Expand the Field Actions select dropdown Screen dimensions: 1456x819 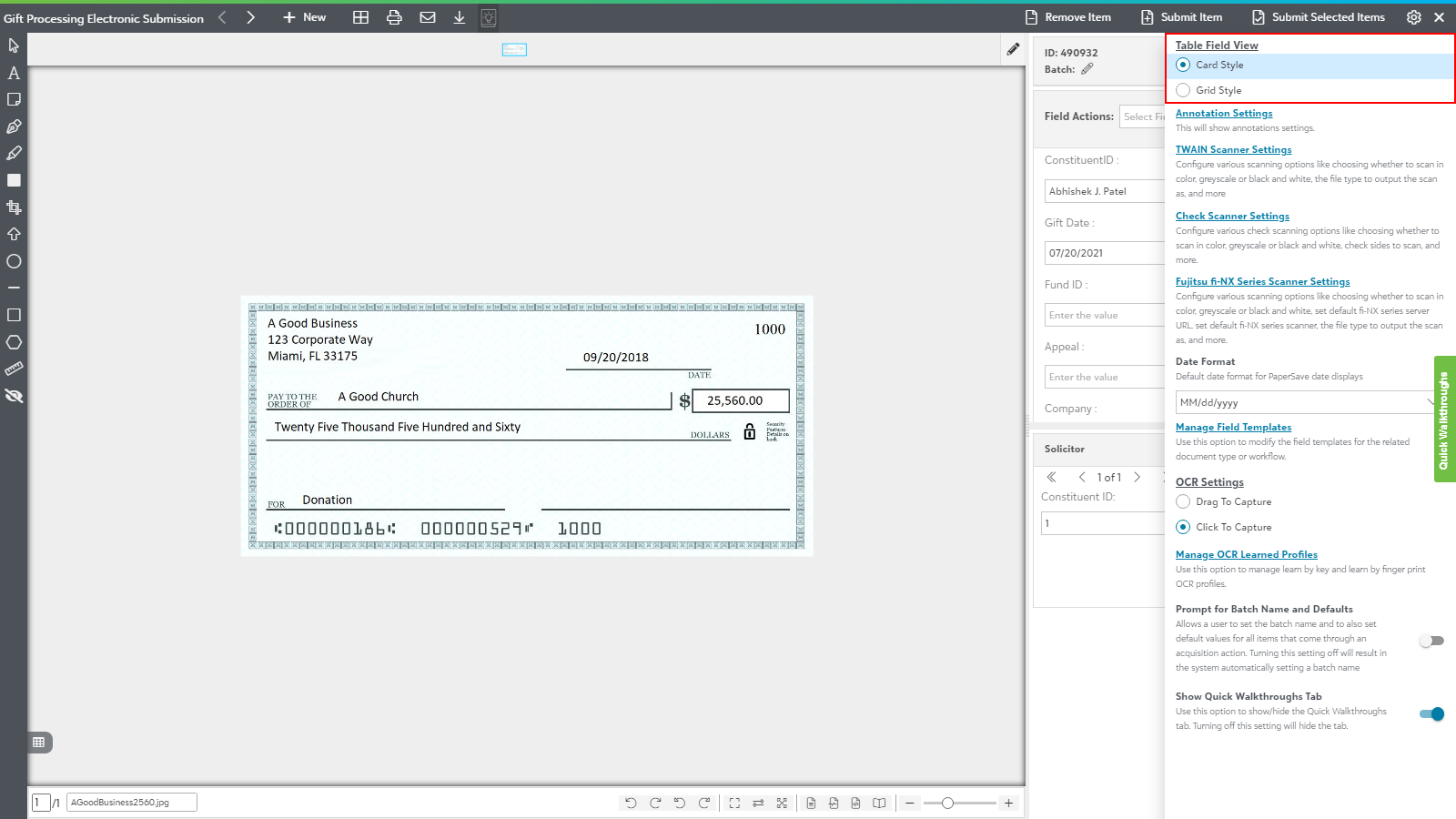click(1143, 116)
